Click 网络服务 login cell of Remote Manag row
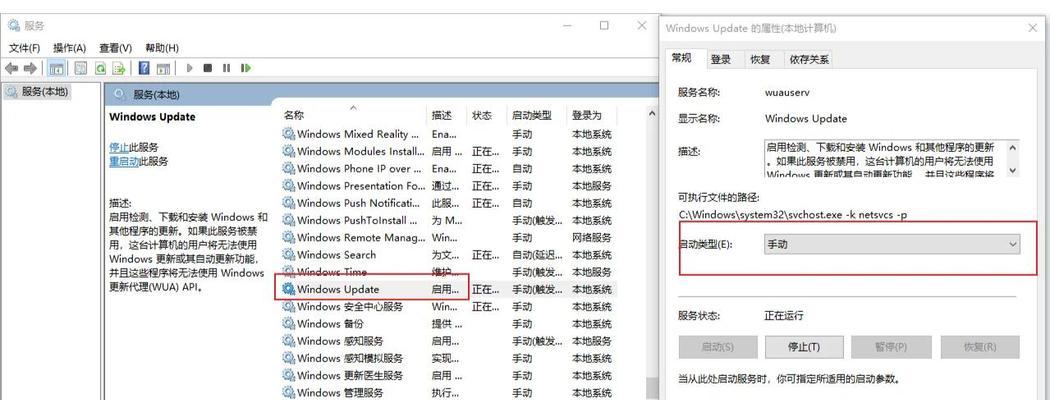This screenshot has width=1050, height=400. [591, 238]
